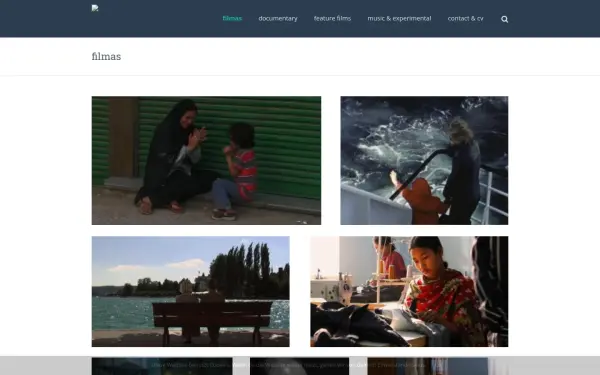Screen dimensions: 600x375
Task: Open film thumbnail of woman sewing
Action: click(409, 292)
